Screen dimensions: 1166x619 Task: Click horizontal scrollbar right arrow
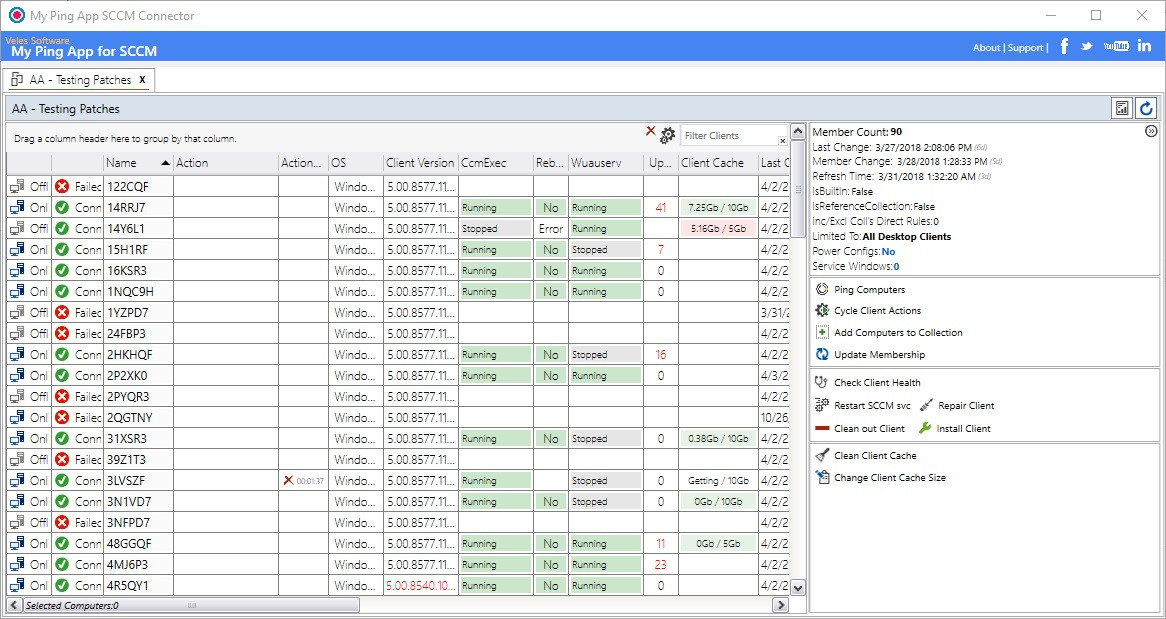pos(780,605)
